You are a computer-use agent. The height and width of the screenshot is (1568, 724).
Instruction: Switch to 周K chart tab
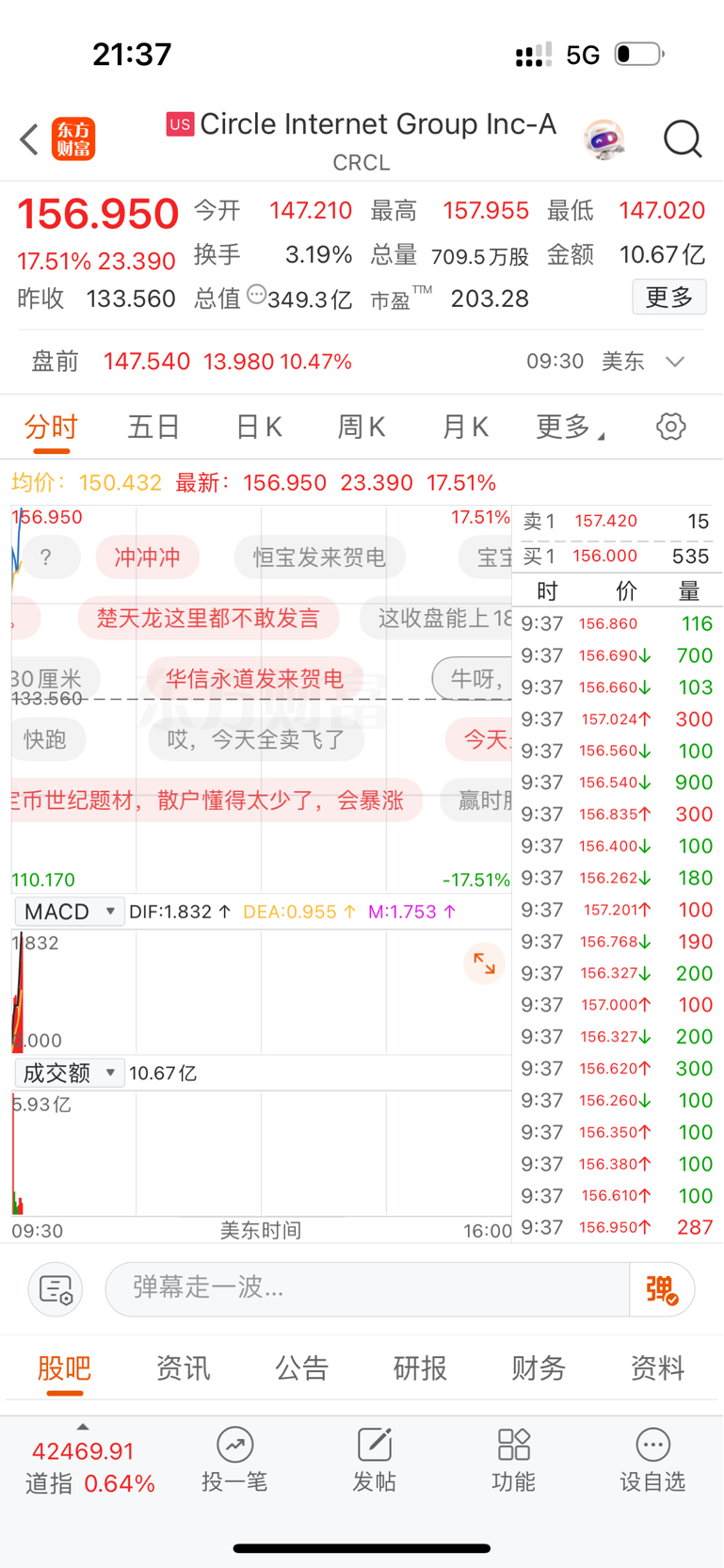(362, 428)
